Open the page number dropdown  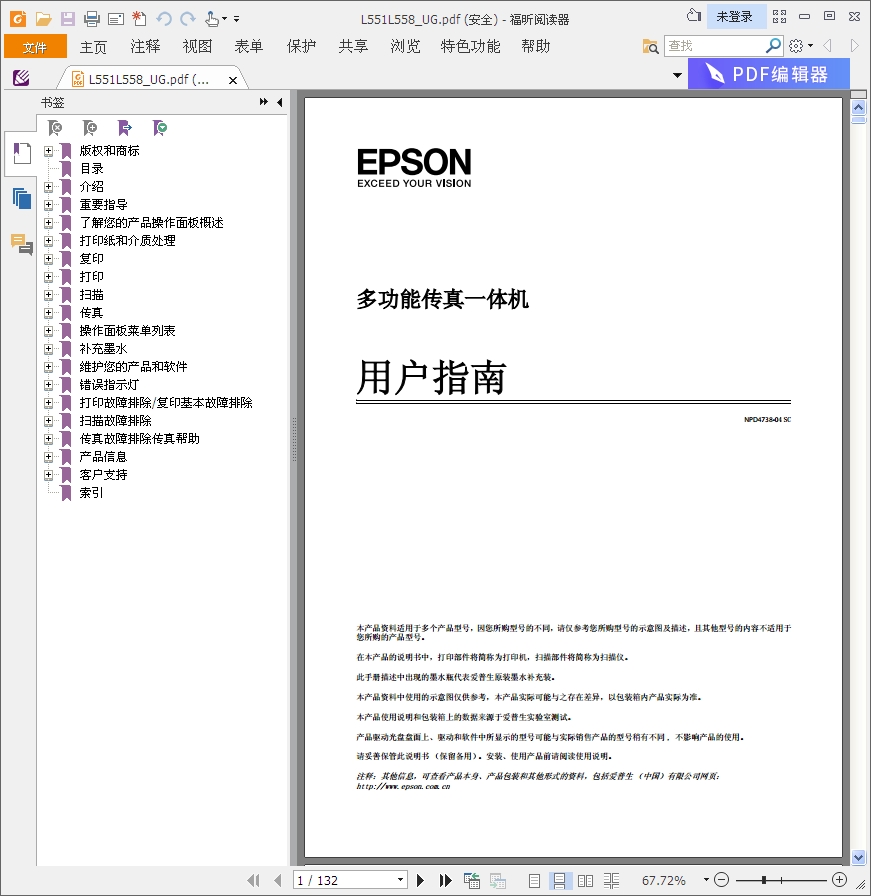point(401,880)
